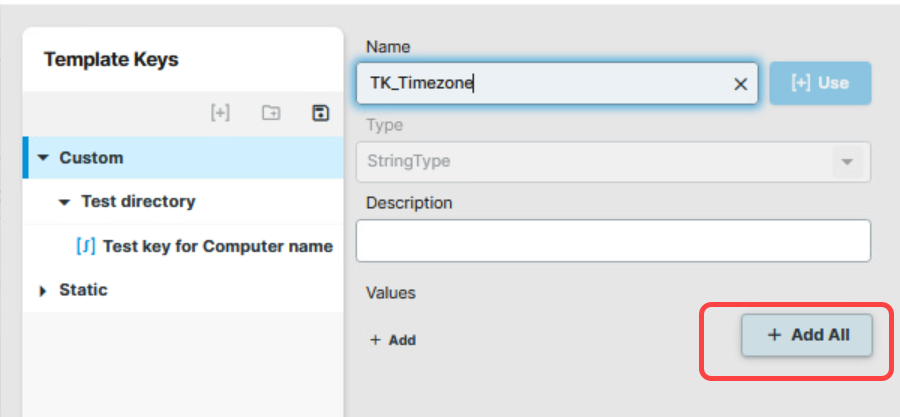Click the Template Keys panel heading

[x=111, y=60]
